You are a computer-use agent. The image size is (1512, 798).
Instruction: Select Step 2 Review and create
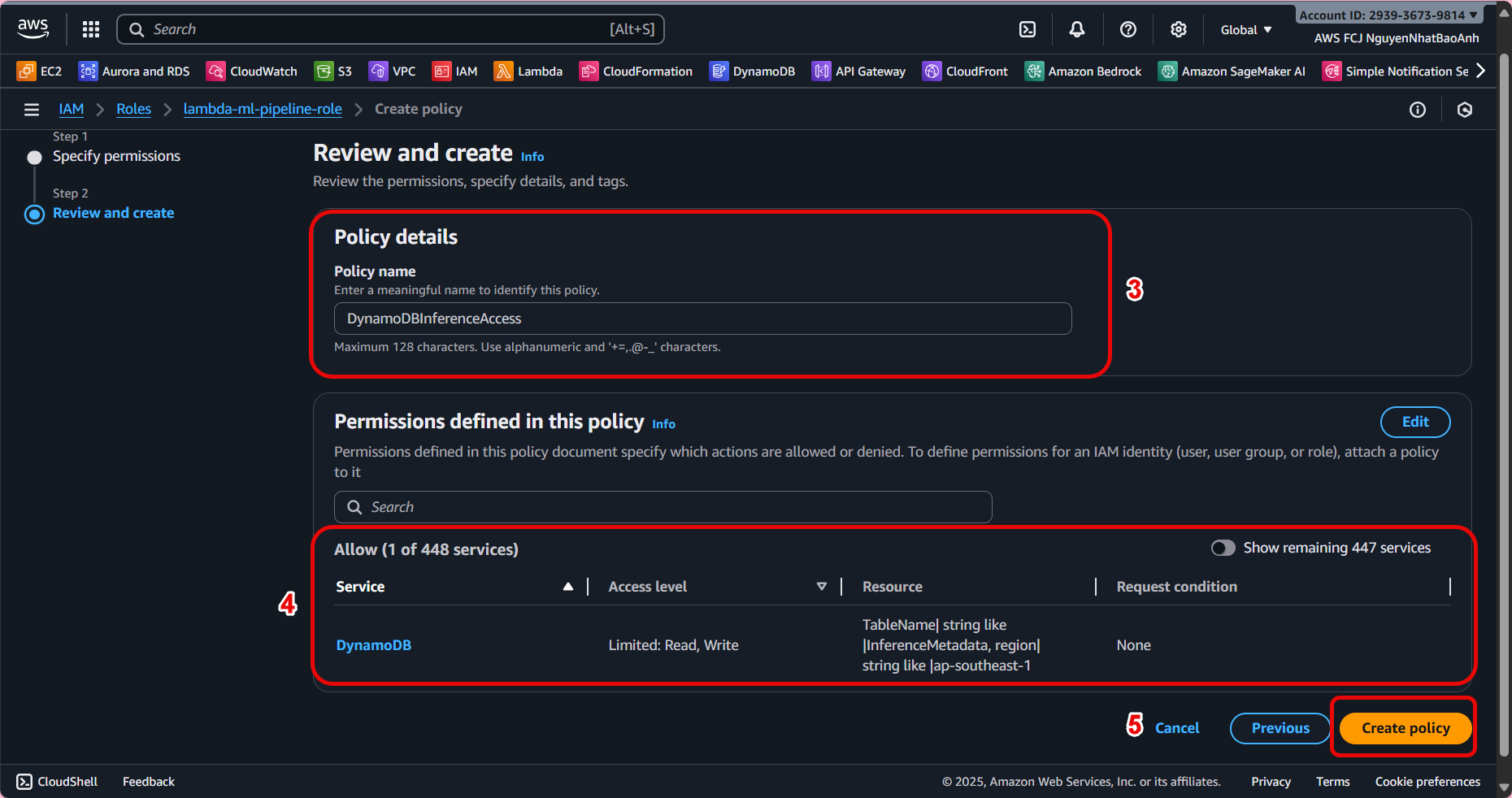[113, 213]
